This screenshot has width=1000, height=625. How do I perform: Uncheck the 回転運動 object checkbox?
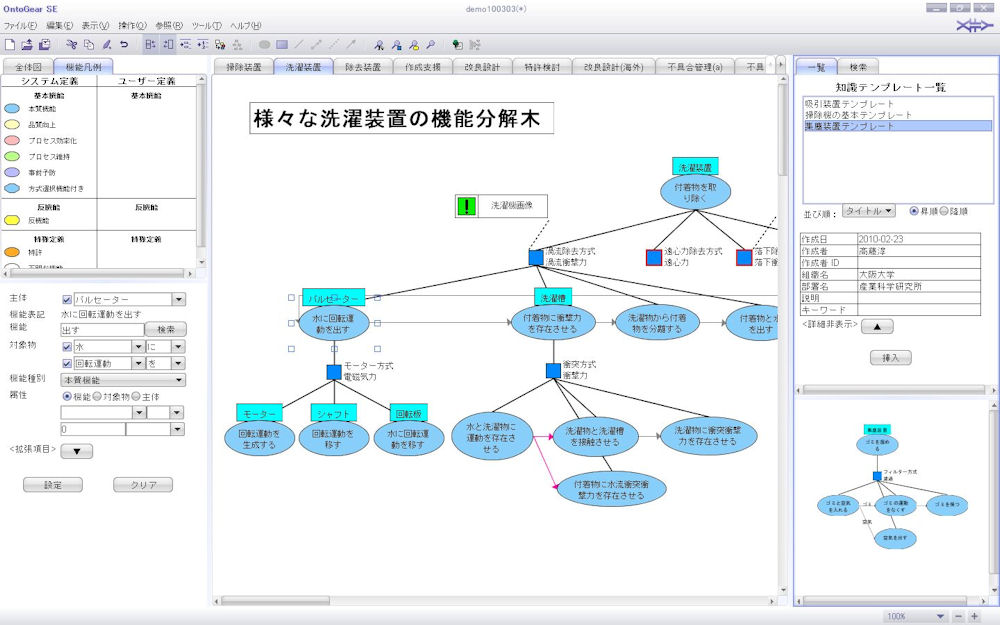[67, 363]
